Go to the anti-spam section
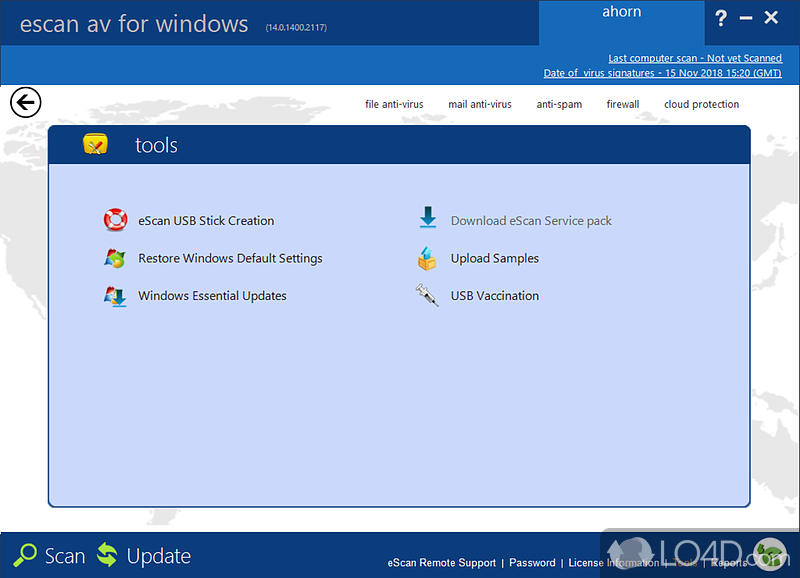 [x=559, y=104]
